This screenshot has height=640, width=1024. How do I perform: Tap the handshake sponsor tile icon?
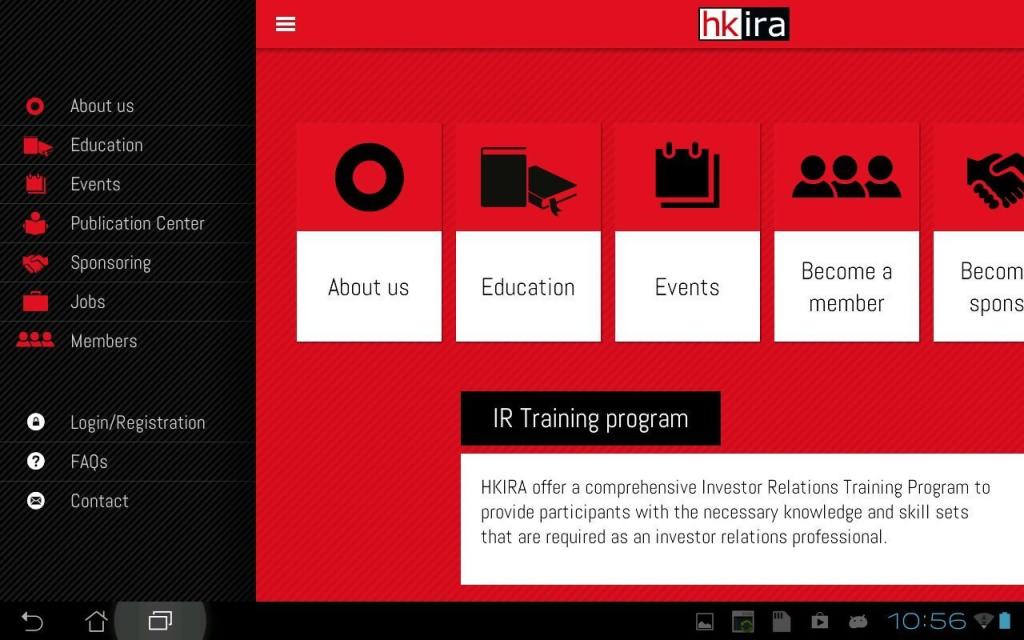tap(993, 178)
